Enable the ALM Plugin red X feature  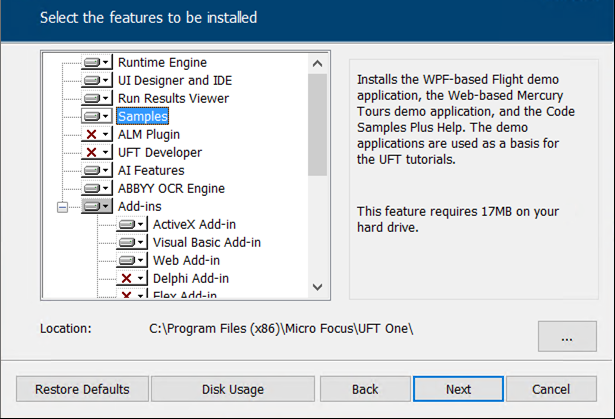pyautogui.click(x=92, y=135)
